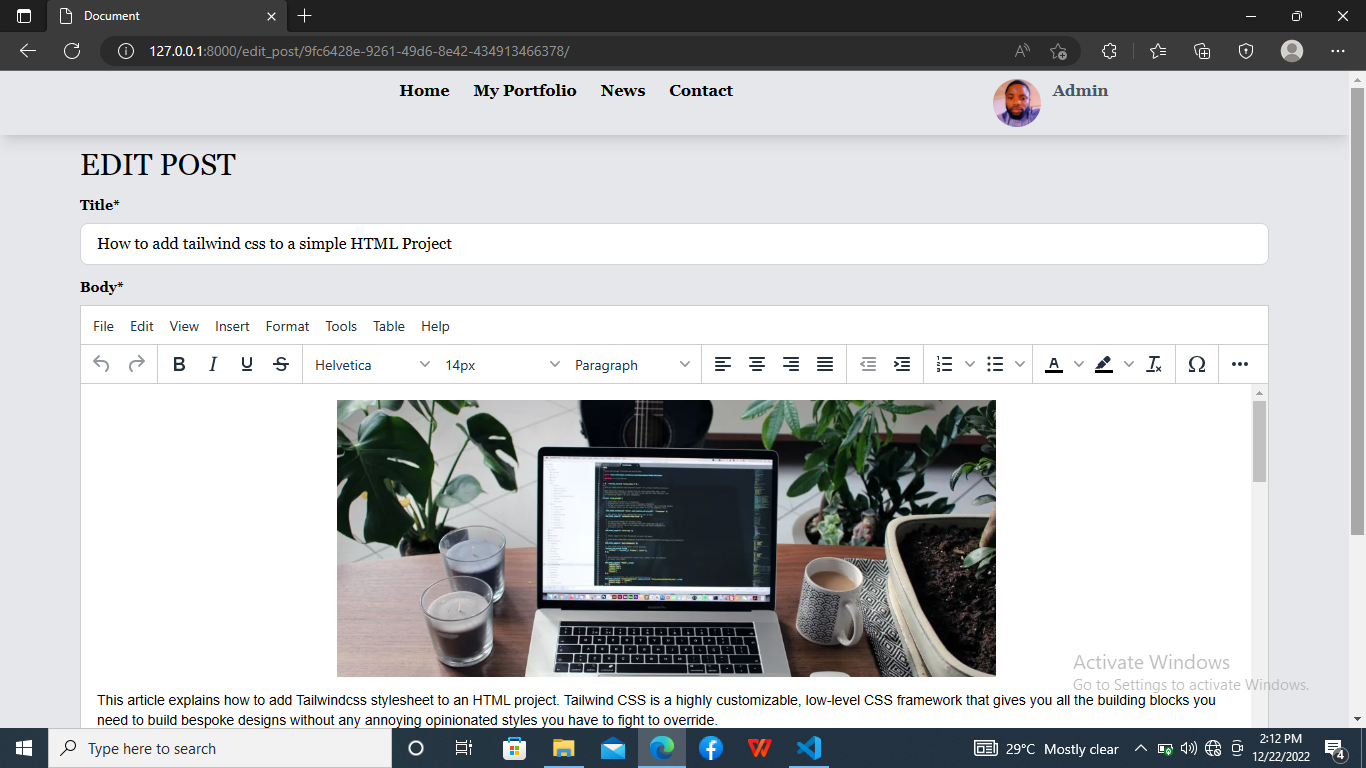
Task: Open the Format menu in the editor
Action: coord(287,326)
